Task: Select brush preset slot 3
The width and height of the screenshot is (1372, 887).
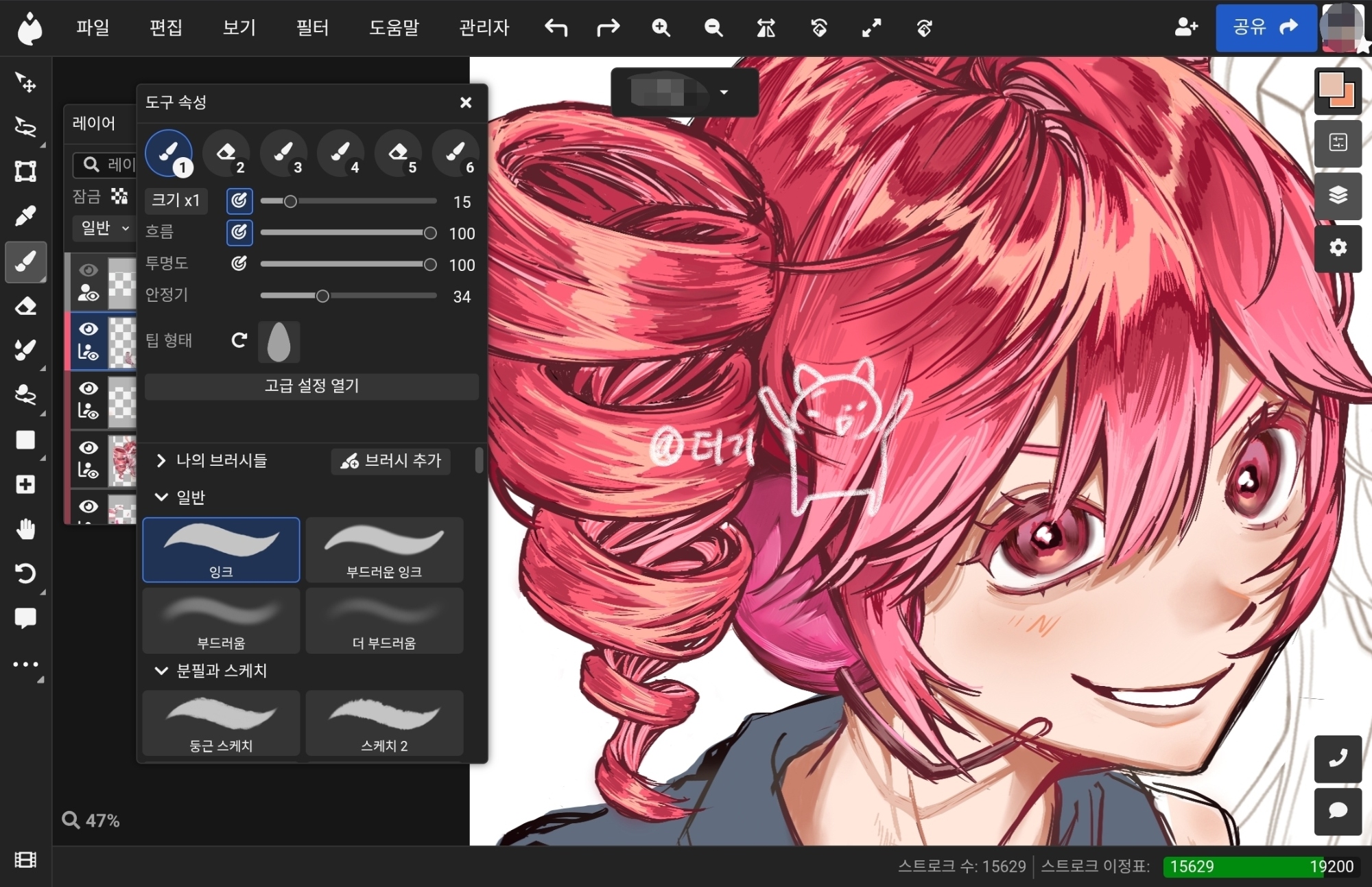Action: click(284, 152)
